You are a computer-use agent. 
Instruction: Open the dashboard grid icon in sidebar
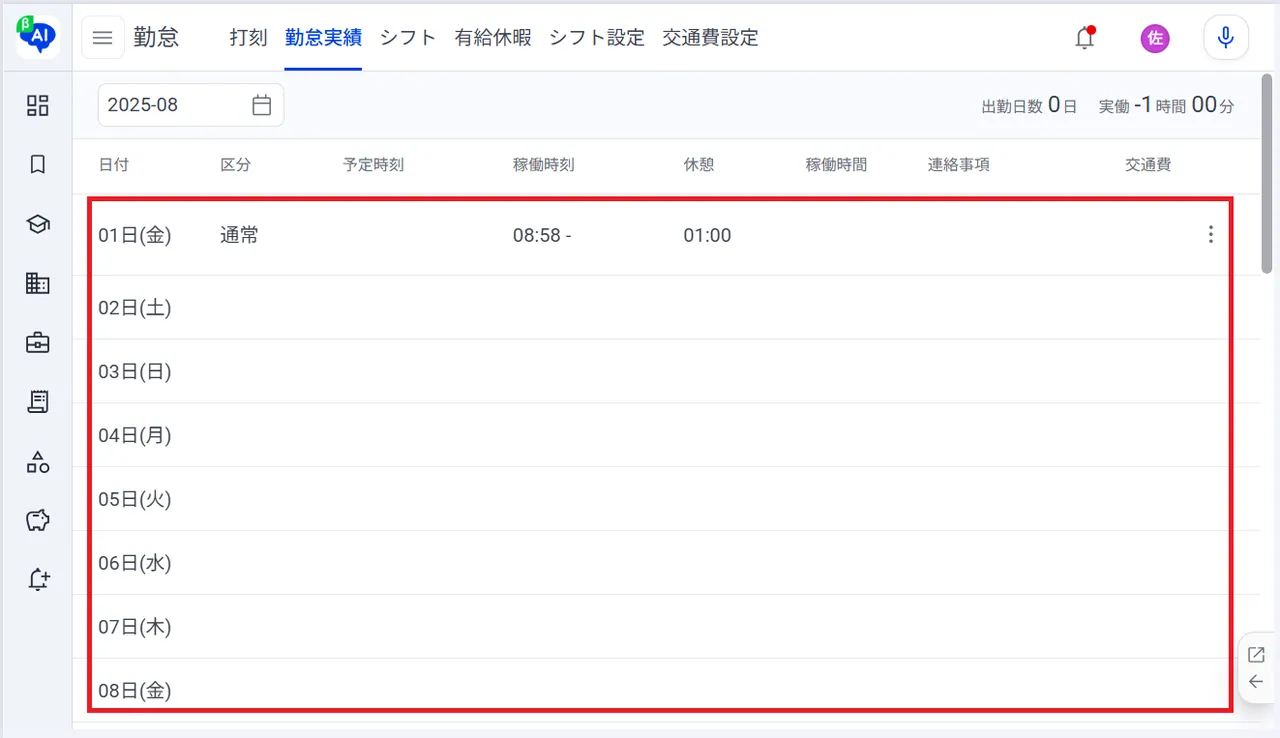(x=38, y=105)
